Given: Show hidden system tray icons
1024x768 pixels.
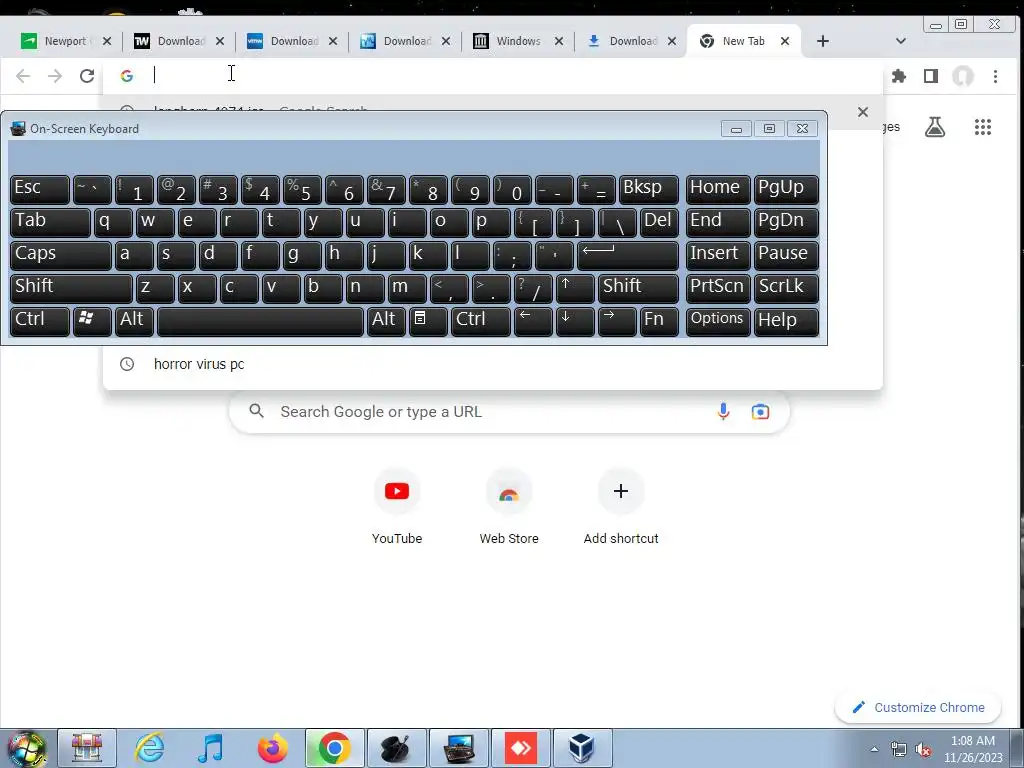Looking at the screenshot, I should tap(874, 749).
